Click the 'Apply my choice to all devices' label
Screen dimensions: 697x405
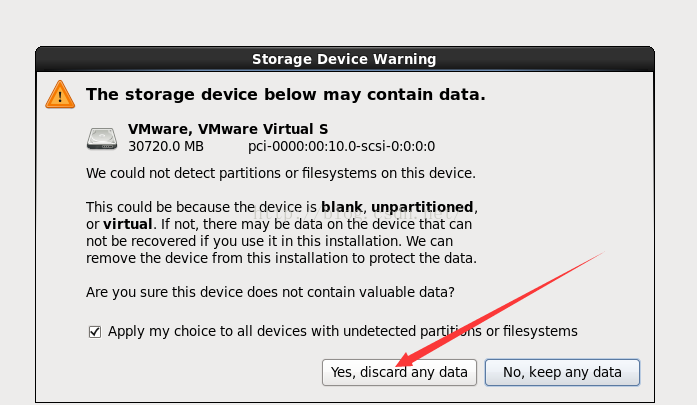[x=343, y=331]
